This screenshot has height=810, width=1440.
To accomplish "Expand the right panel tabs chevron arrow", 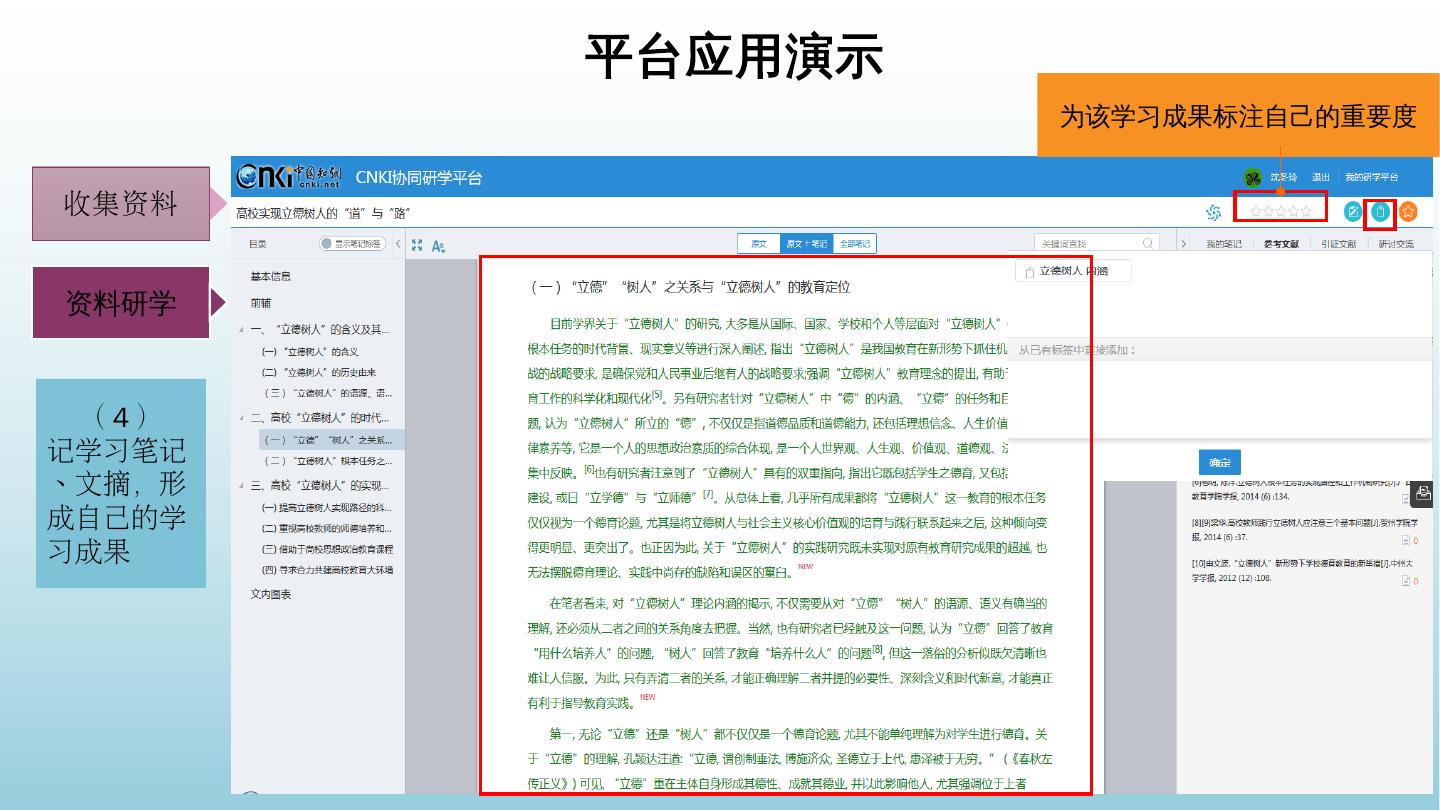I will pos(1183,243).
